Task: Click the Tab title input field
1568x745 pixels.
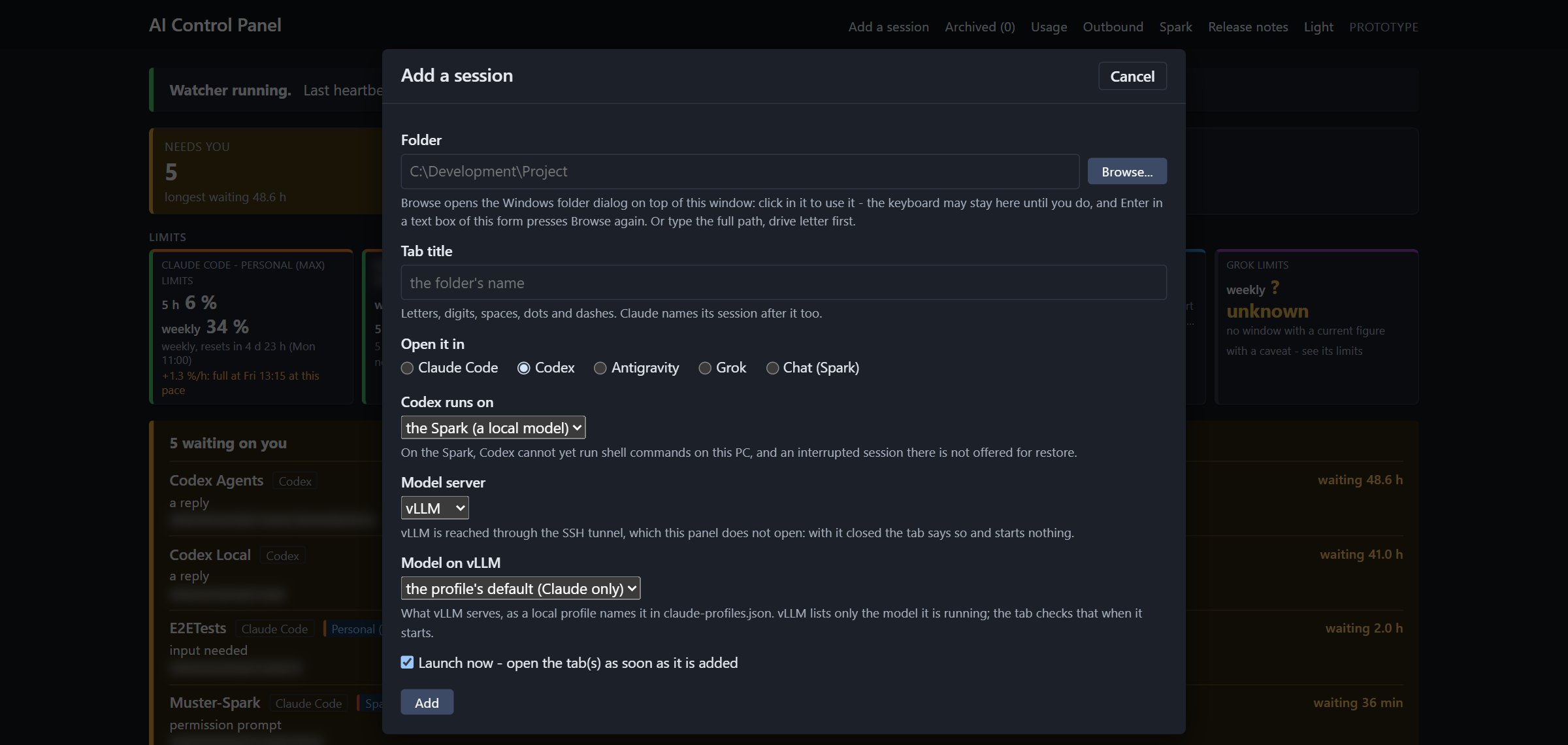Action: tap(783, 282)
